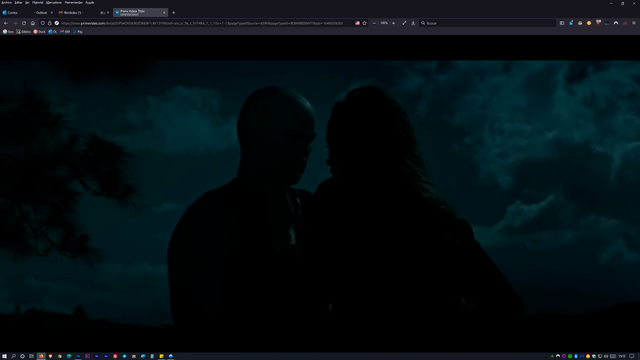The image size is (640, 360).
Task: Open the Editar menu
Action: (18, 2)
